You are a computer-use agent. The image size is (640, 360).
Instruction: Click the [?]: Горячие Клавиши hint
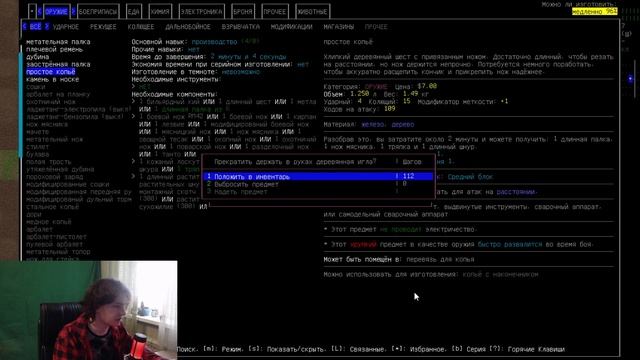point(527,349)
